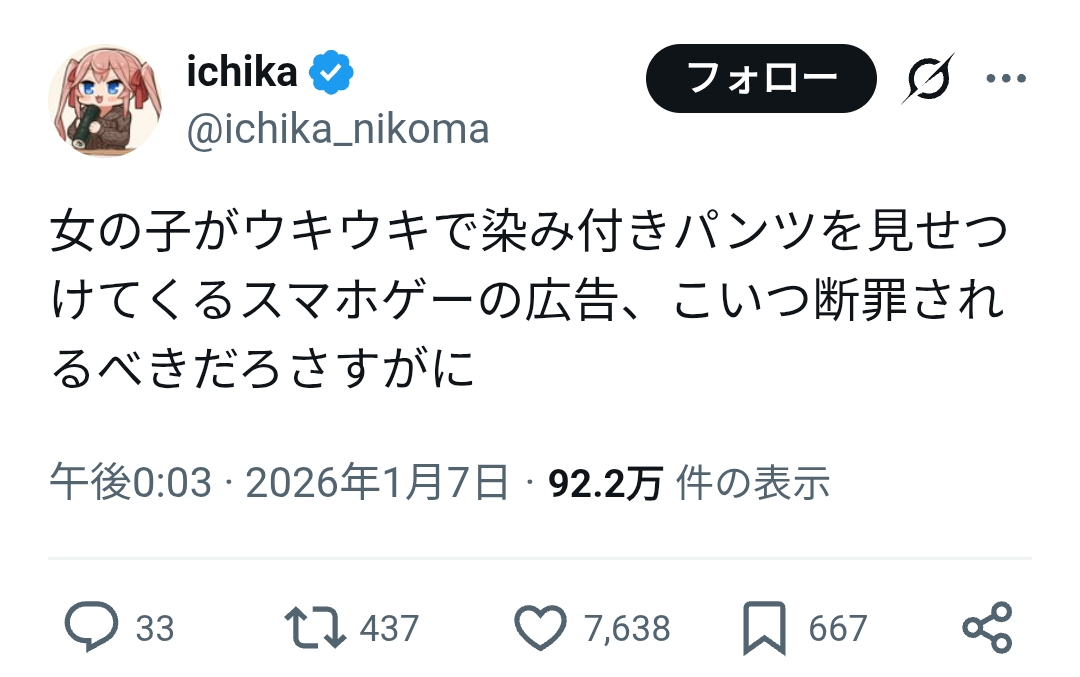Like the post with the heart icon
Screen dimensions: 1080x677
pos(540,627)
